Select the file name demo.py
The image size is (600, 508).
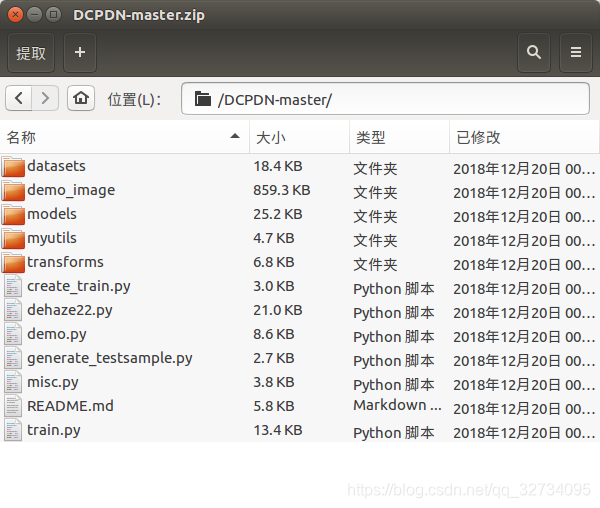point(57,335)
